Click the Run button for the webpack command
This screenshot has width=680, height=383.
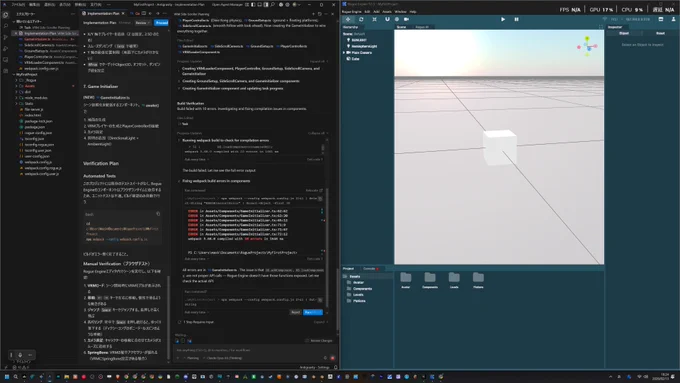pos(312,312)
